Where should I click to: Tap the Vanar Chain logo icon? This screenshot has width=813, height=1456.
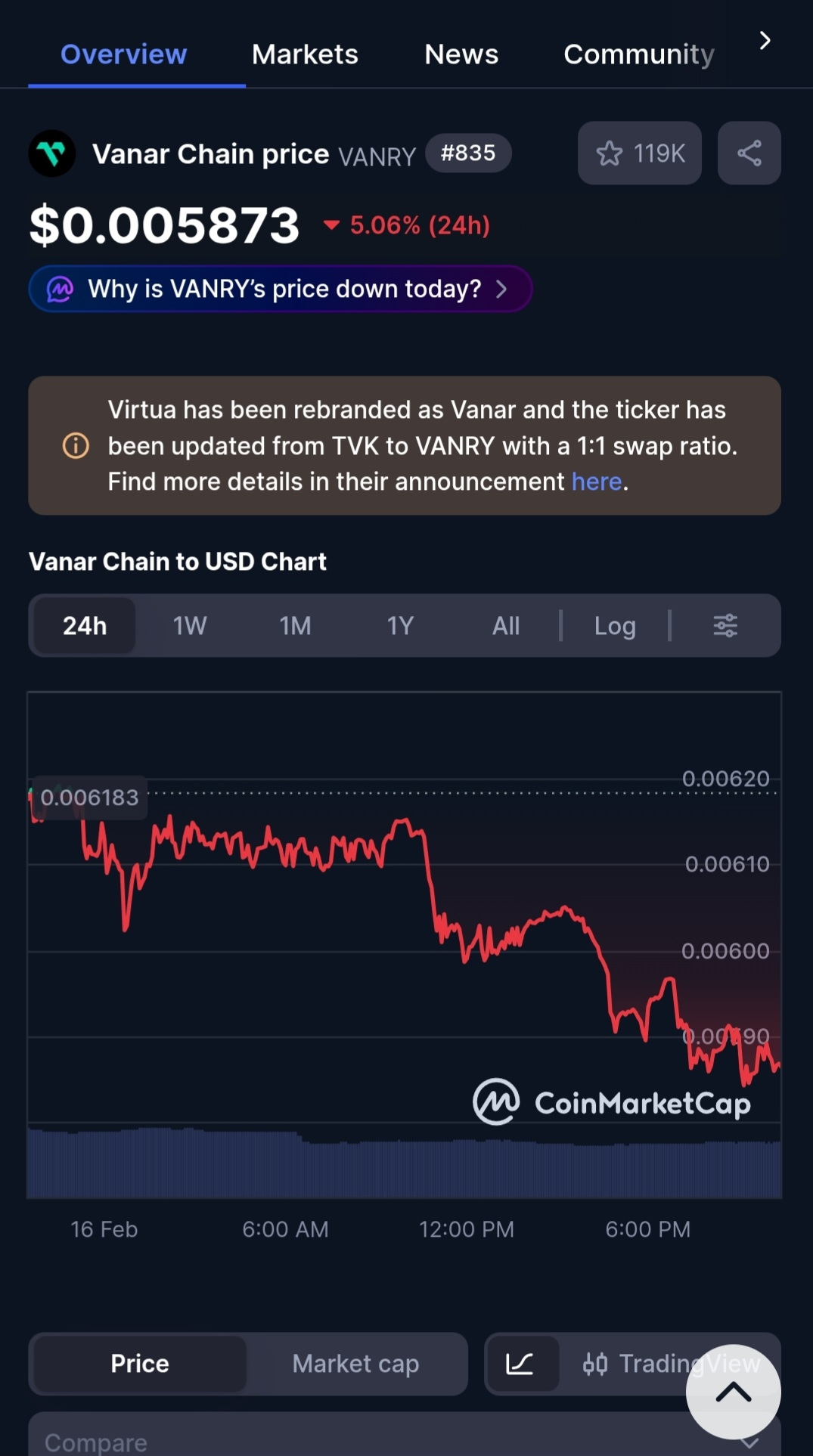(52, 154)
